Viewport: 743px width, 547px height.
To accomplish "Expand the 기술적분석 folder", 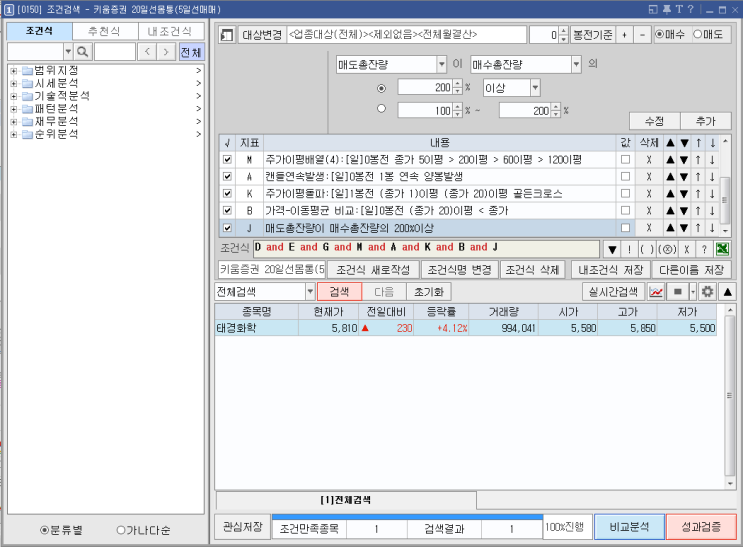I will pos(14,96).
